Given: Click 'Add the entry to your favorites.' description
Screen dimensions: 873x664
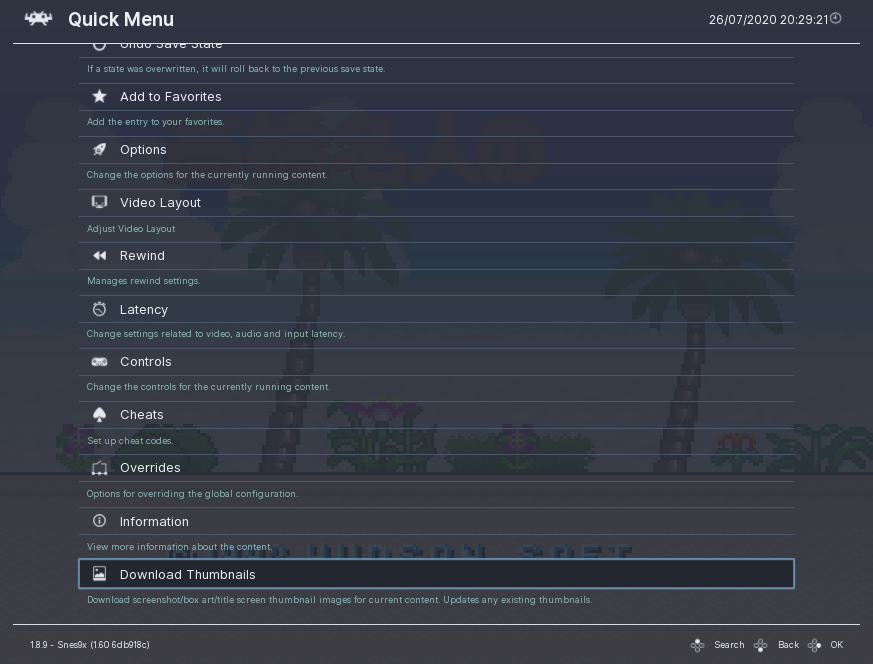Looking at the screenshot, I should pyautogui.click(x=155, y=122).
